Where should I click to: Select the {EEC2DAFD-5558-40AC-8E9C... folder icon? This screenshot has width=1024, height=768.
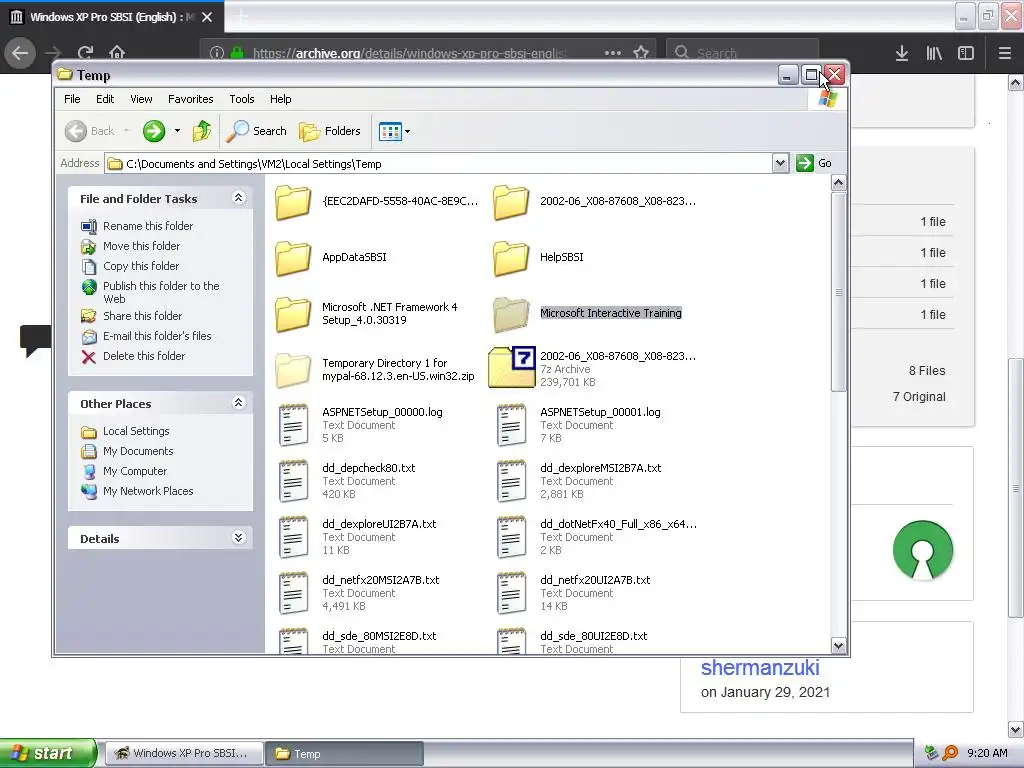pyautogui.click(x=293, y=202)
